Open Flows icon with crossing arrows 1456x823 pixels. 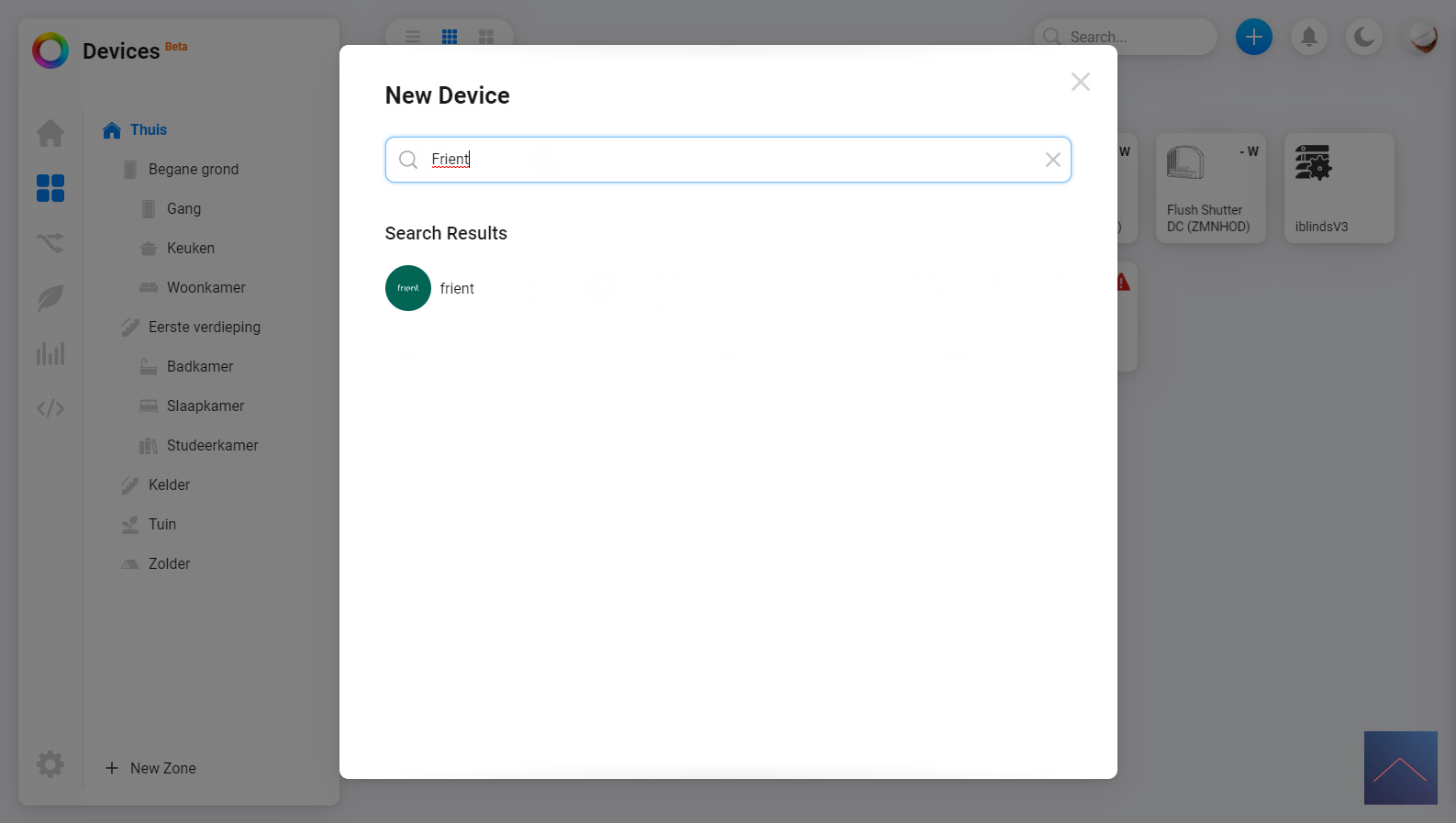tap(50, 243)
